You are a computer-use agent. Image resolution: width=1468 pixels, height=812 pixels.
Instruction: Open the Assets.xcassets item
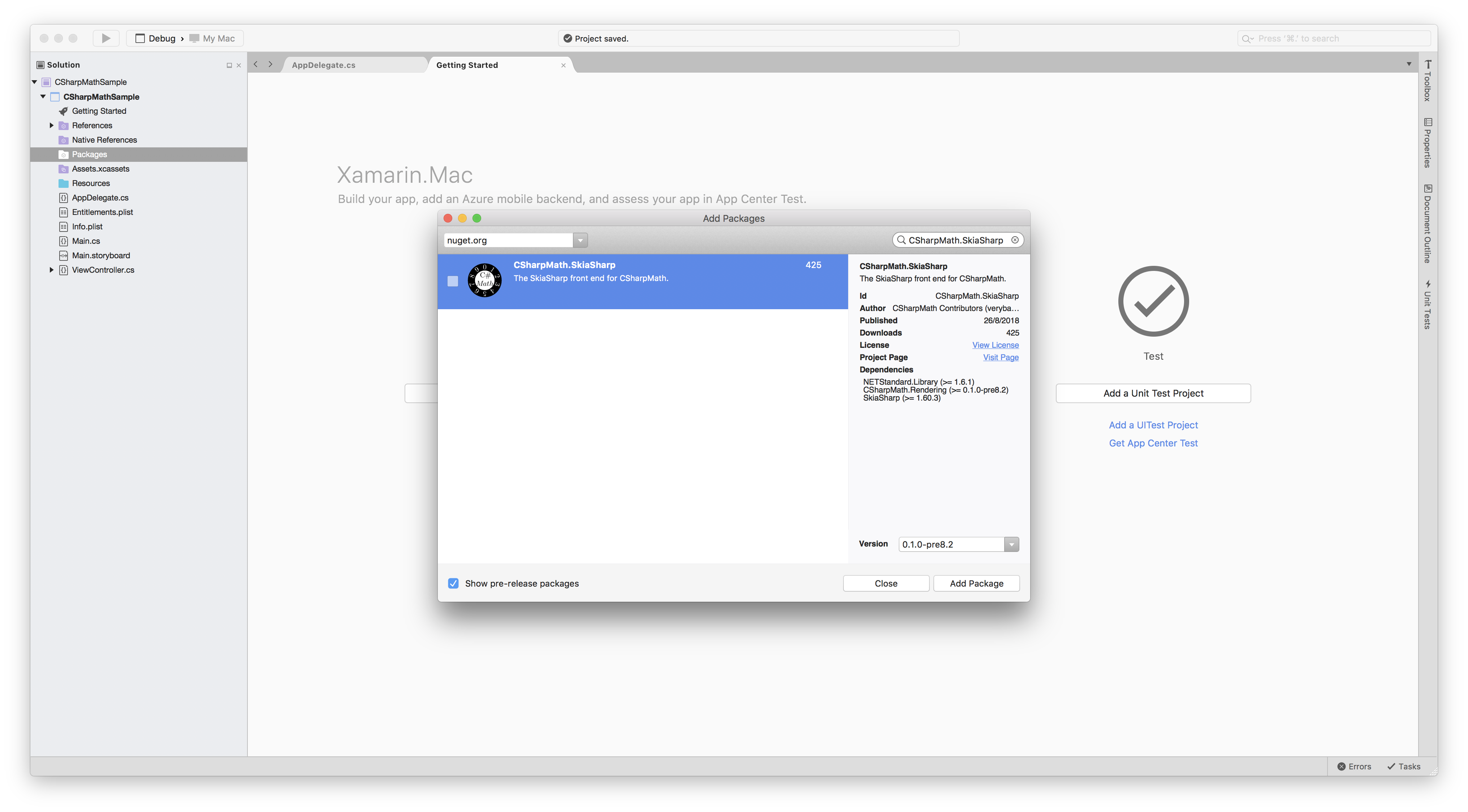tap(100, 169)
